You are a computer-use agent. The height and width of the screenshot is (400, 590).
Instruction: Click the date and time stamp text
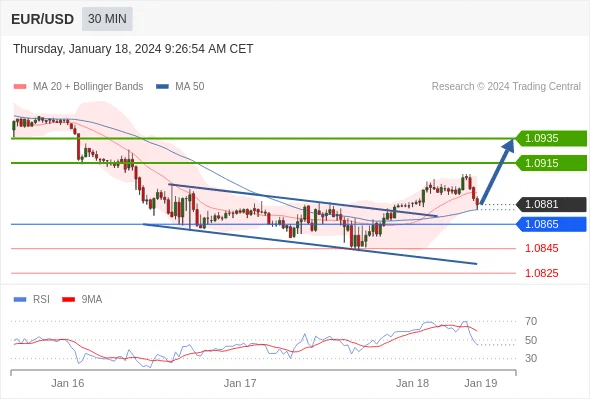[x=133, y=49]
